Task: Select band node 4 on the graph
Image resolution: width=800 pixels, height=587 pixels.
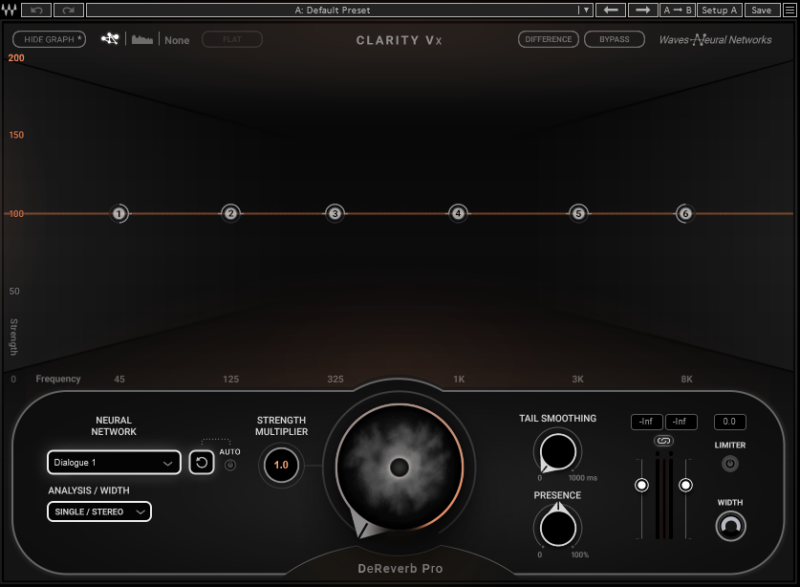Action: point(457,213)
